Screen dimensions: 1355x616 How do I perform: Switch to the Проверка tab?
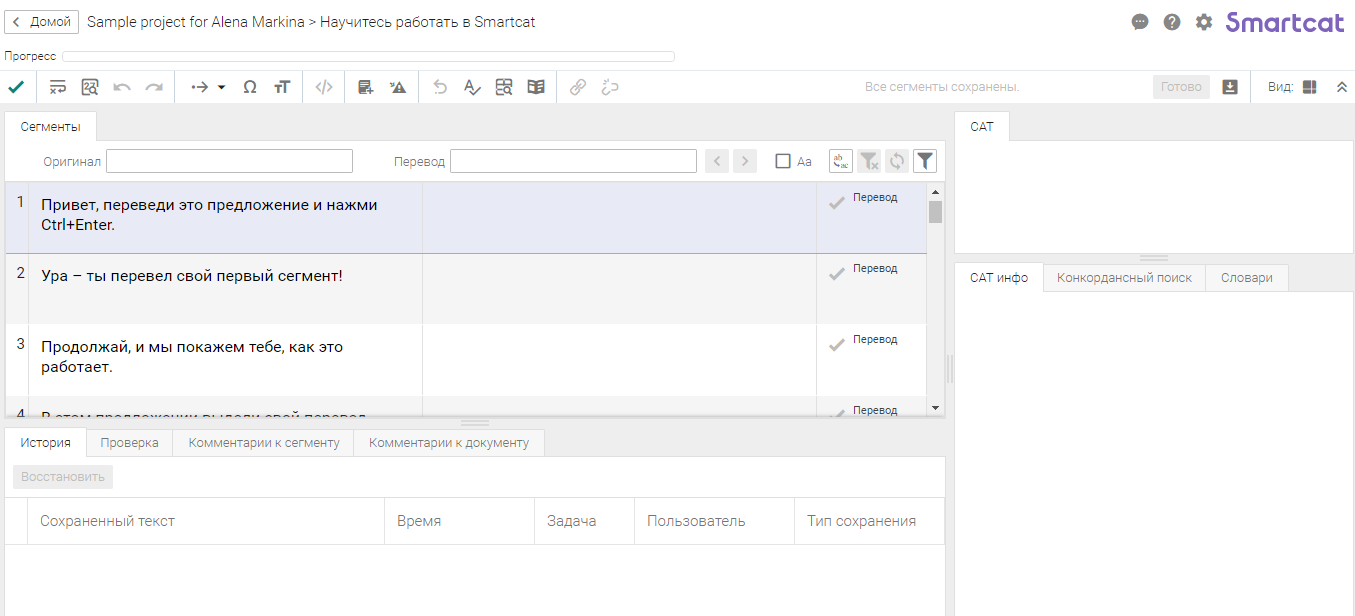coord(129,443)
